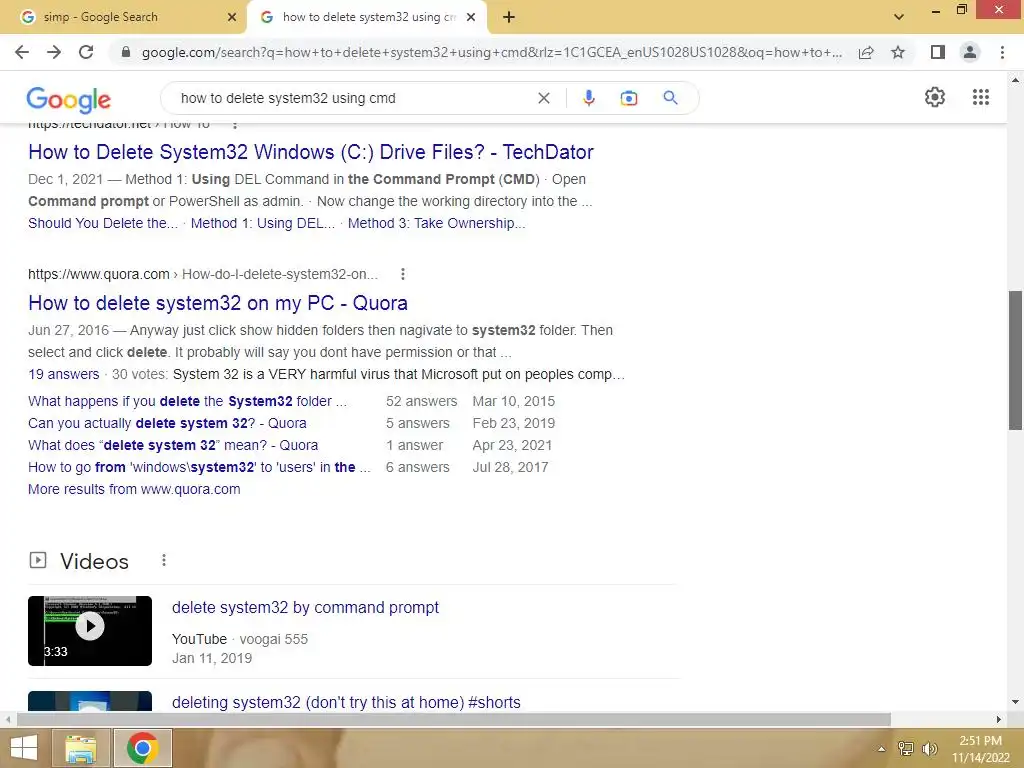Open 'How to delete system32 on my PC - Quora'

(217, 303)
